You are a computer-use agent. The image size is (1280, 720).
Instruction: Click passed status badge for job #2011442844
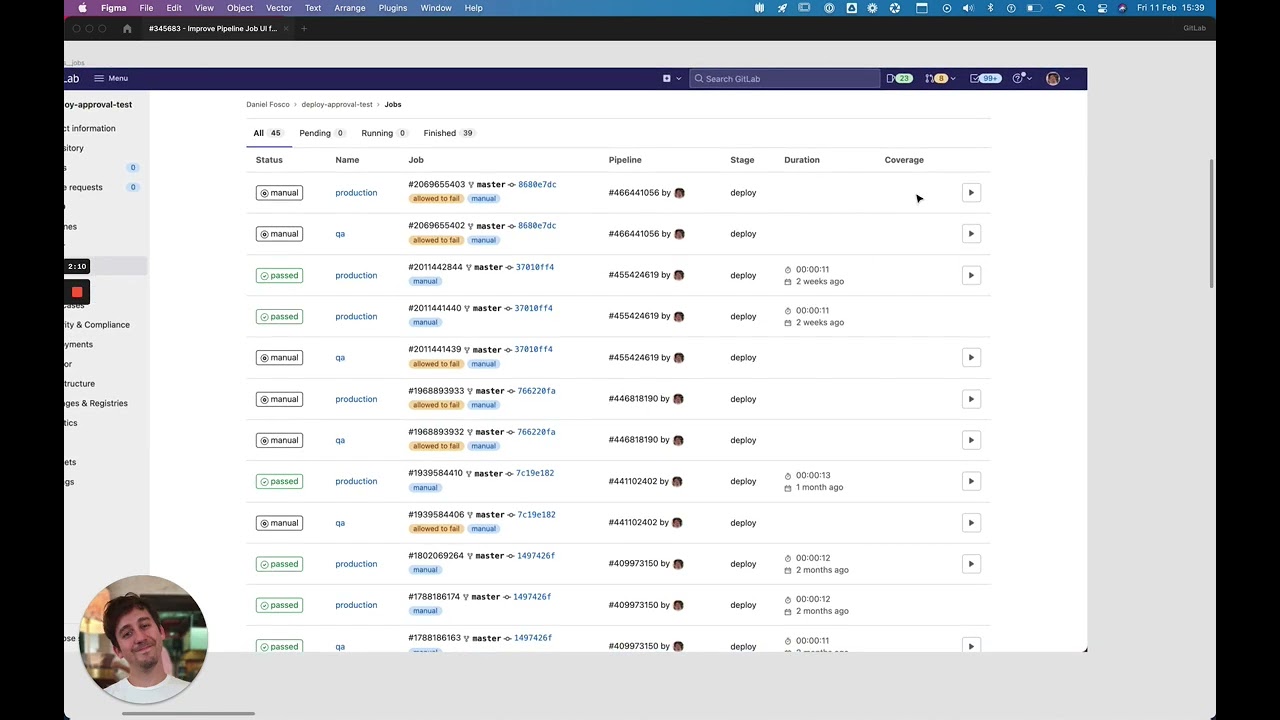pyautogui.click(x=279, y=275)
